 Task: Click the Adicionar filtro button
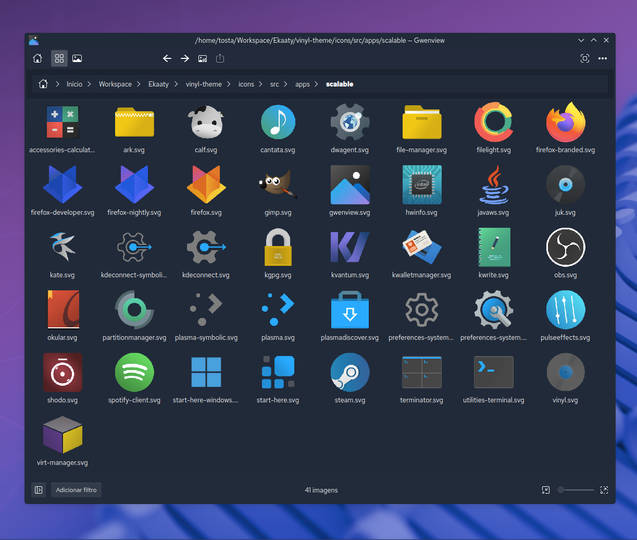coord(76,490)
